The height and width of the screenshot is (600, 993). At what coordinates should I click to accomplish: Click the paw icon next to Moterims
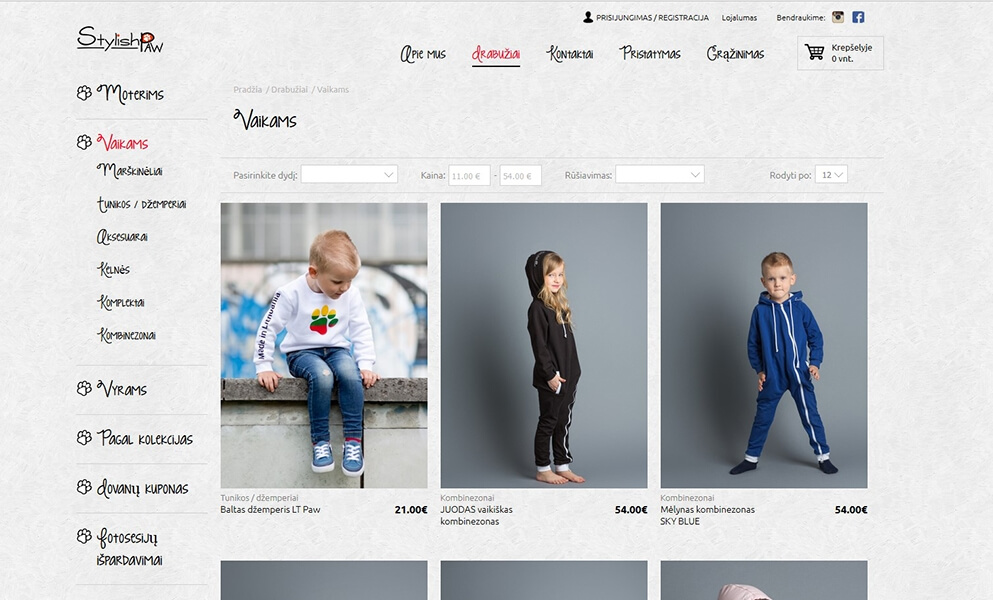[x=84, y=93]
